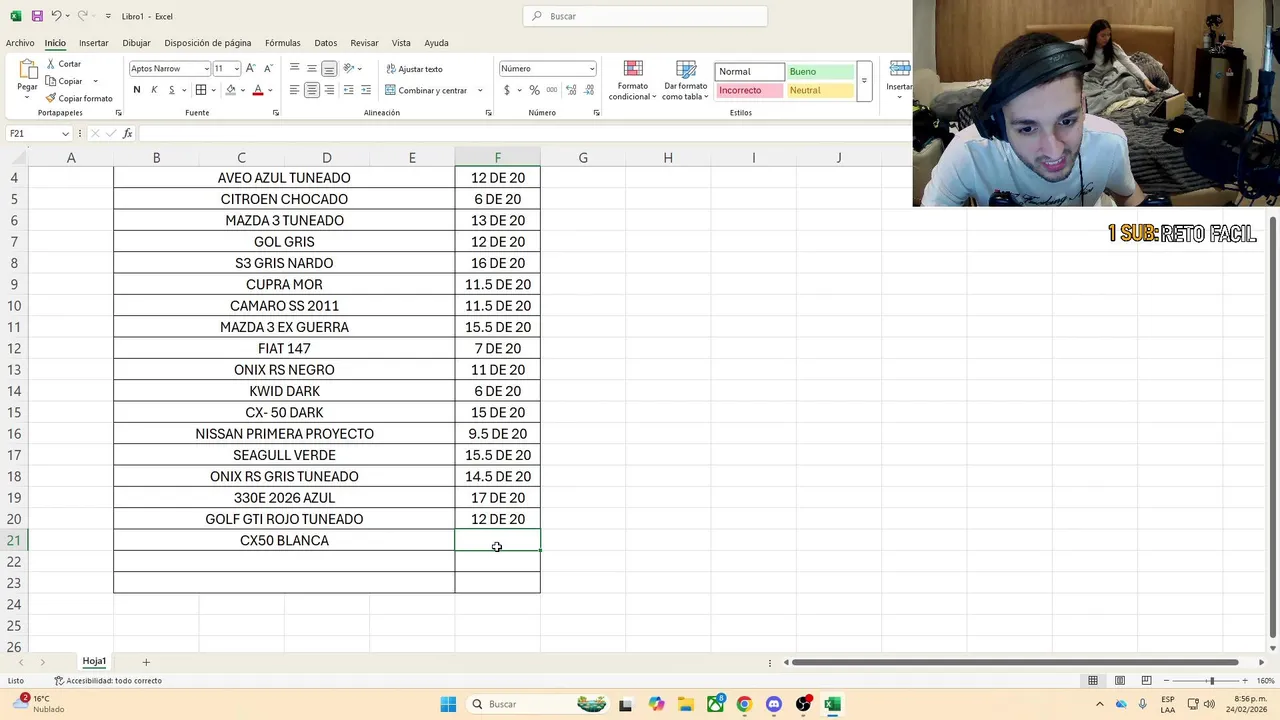Click the Copiar formato paintbrush
This screenshot has height=720, width=1280.
coord(50,98)
